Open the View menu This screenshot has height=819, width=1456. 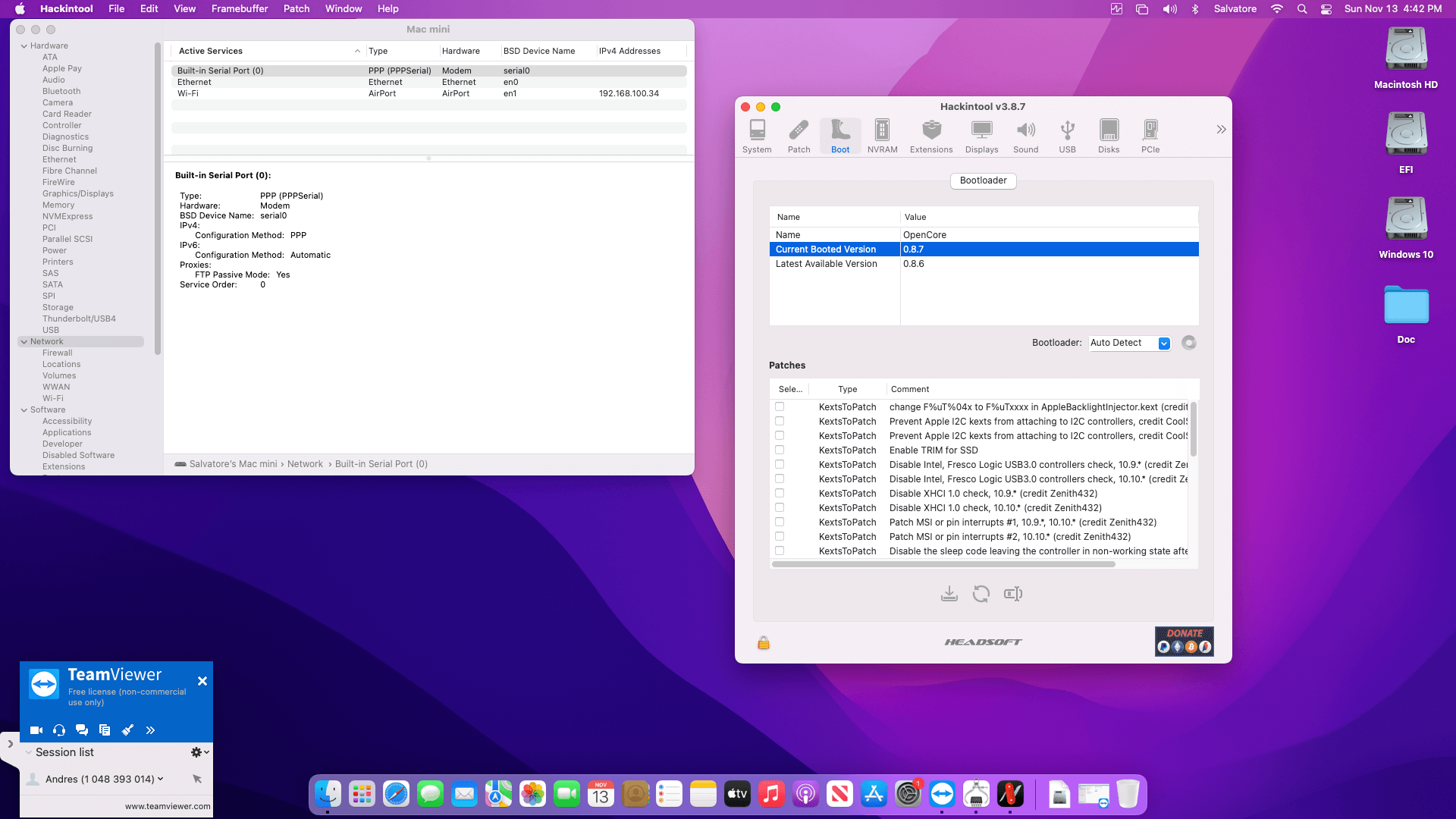tap(184, 9)
